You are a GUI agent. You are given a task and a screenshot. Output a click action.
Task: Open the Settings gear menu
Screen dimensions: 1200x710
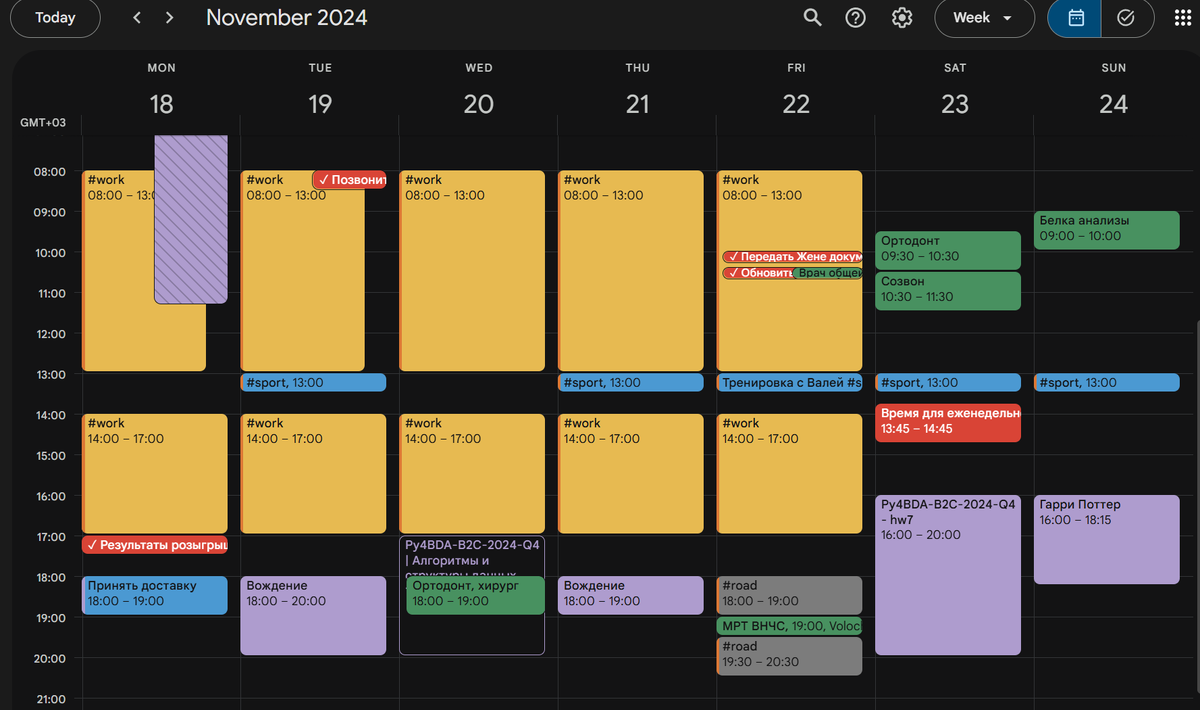point(902,18)
